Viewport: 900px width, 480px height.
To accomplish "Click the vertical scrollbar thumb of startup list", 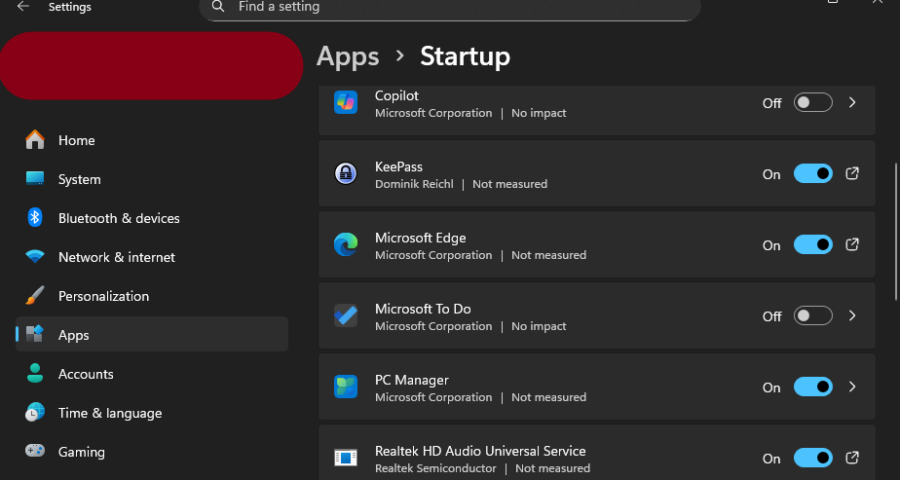I will pos(896,231).
